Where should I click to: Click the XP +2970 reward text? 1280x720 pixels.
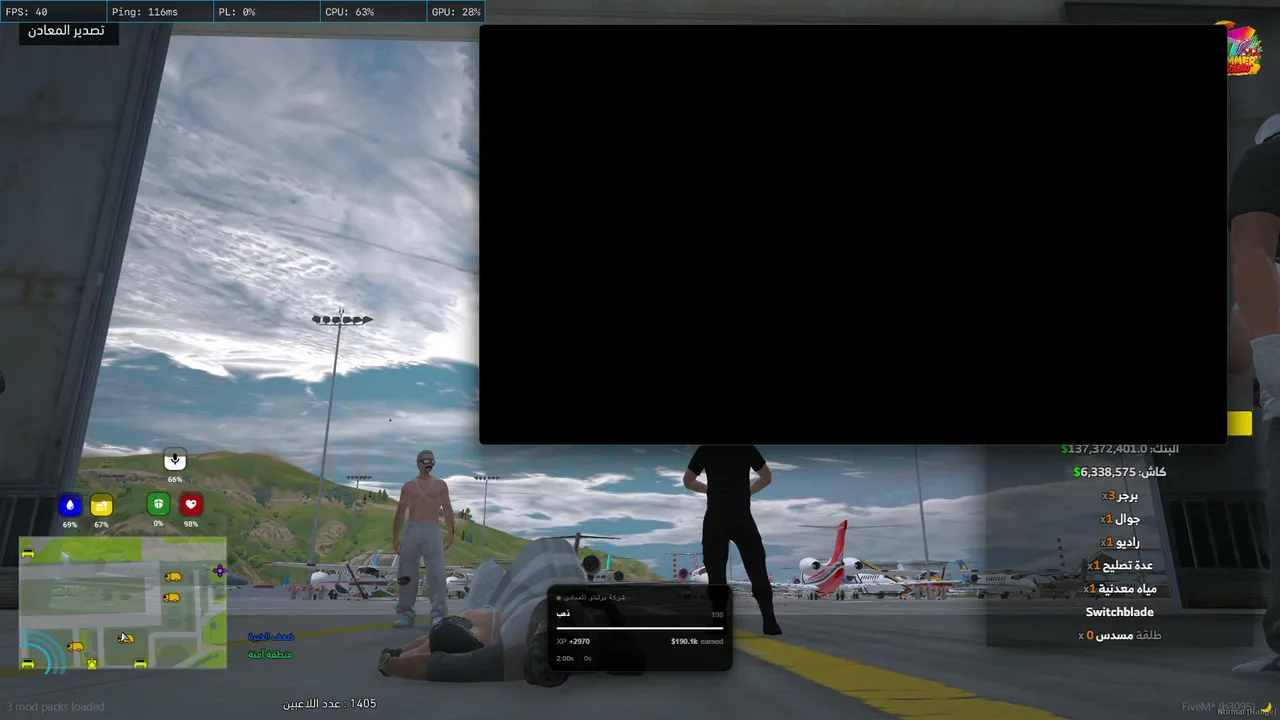pos(573,641)
